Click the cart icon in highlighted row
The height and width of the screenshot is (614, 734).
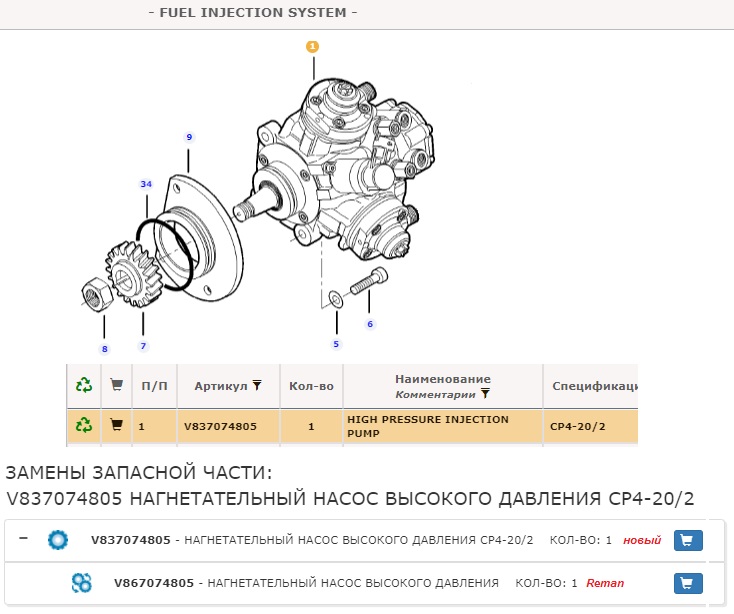(x=116, y=426)
